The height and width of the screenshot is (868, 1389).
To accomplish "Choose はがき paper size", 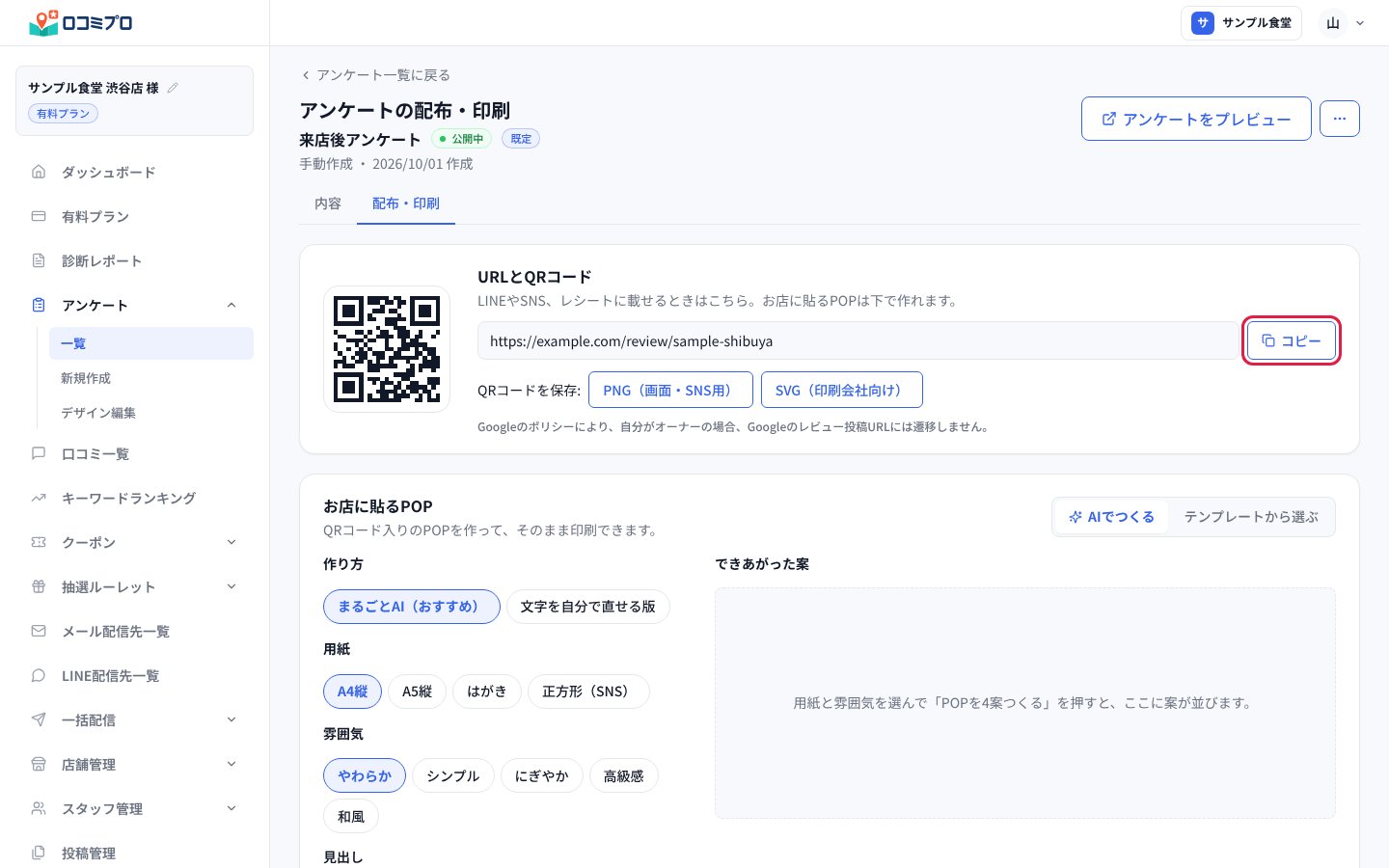I will pos(487,692).
